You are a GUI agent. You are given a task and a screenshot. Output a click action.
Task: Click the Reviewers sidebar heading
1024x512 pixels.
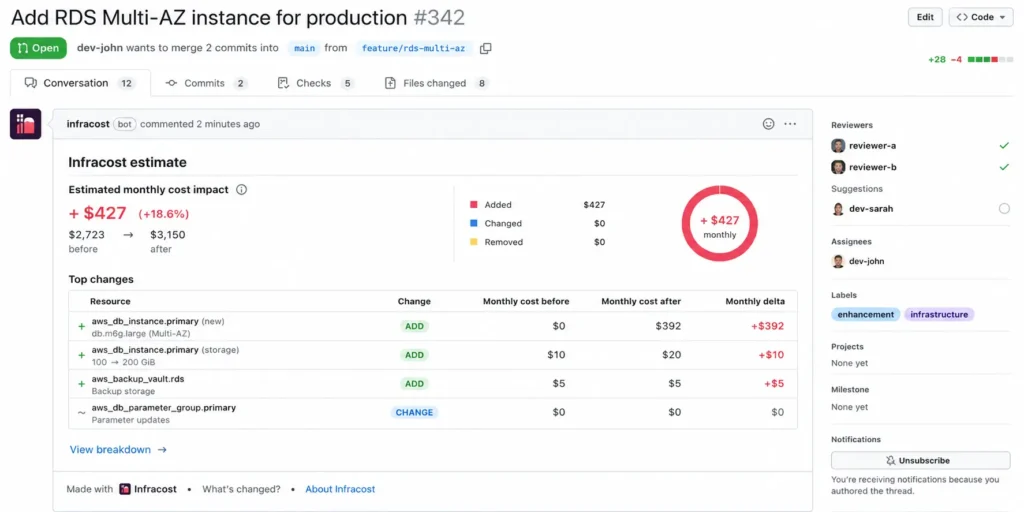tap(852, 125)
